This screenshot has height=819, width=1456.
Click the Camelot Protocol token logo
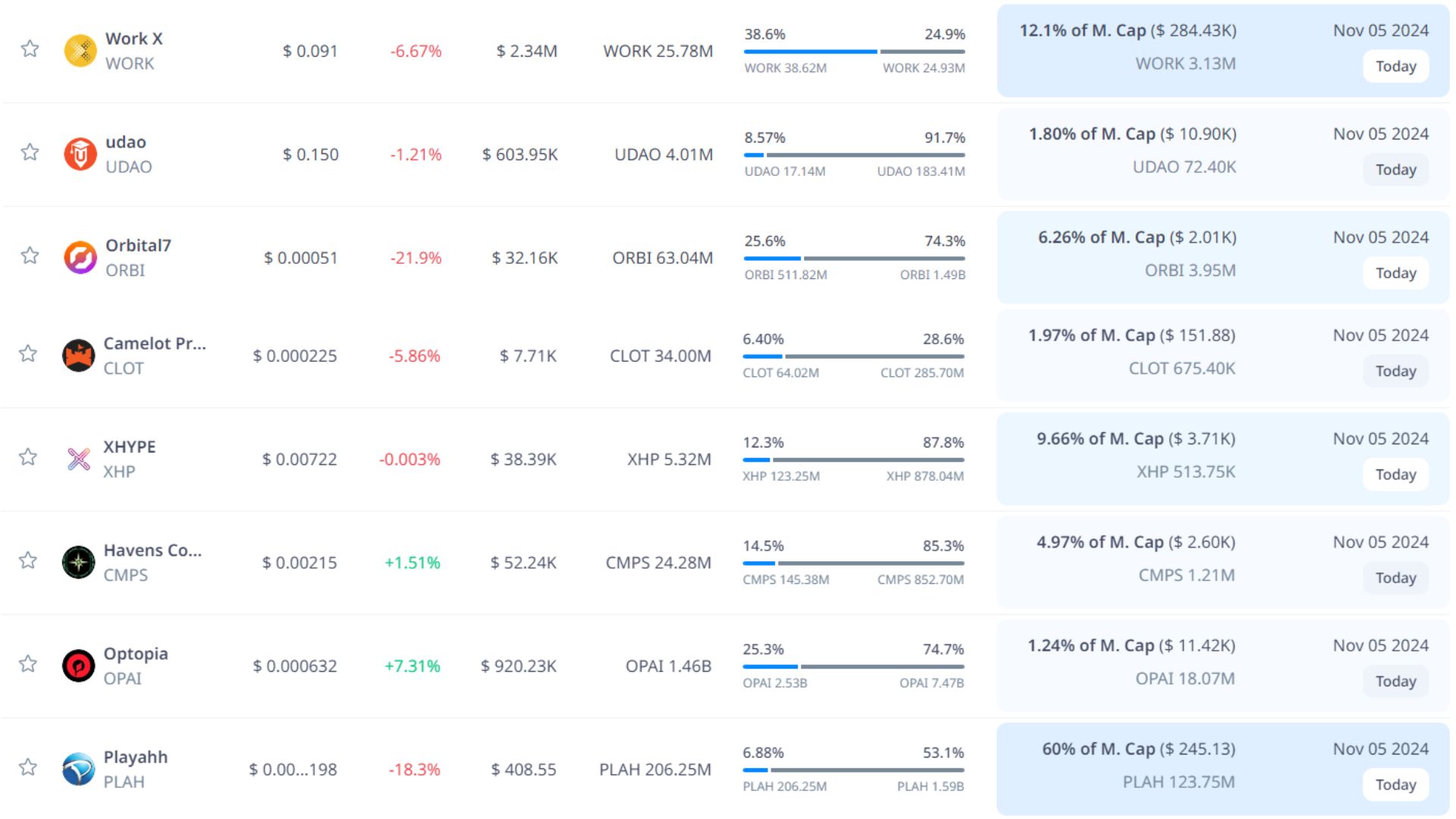pyautogui.click(x=78, y=356)
